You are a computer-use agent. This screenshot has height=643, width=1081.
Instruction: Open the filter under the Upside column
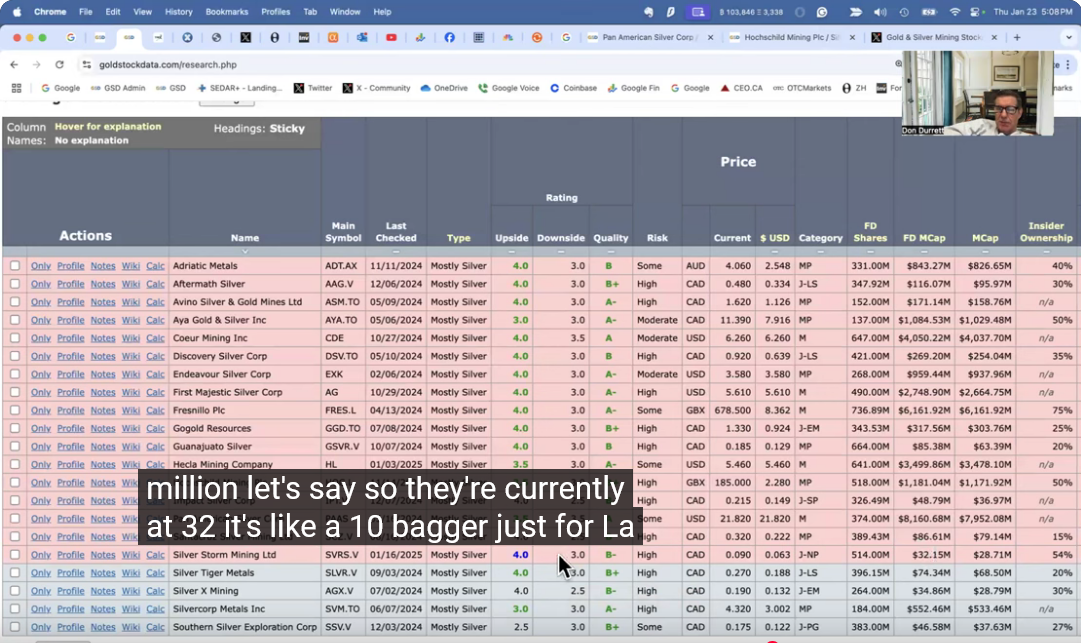(x=512, y=251)
